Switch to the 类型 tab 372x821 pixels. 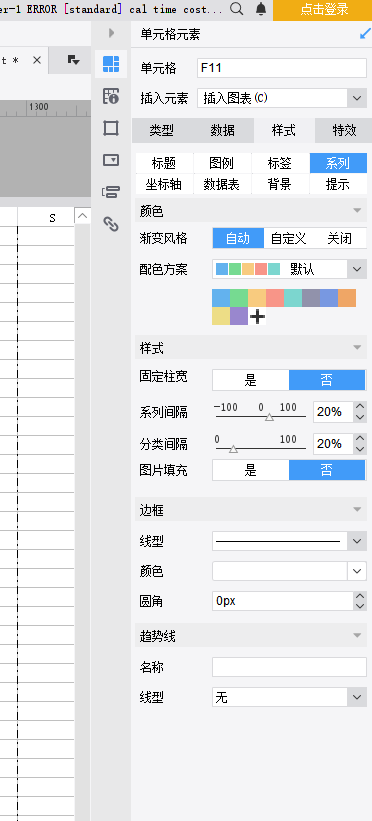pos(161,130)
